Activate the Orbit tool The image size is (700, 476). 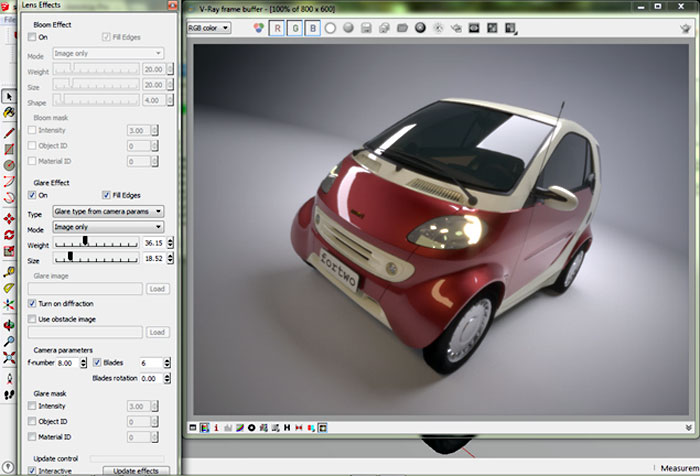[8, 325]
